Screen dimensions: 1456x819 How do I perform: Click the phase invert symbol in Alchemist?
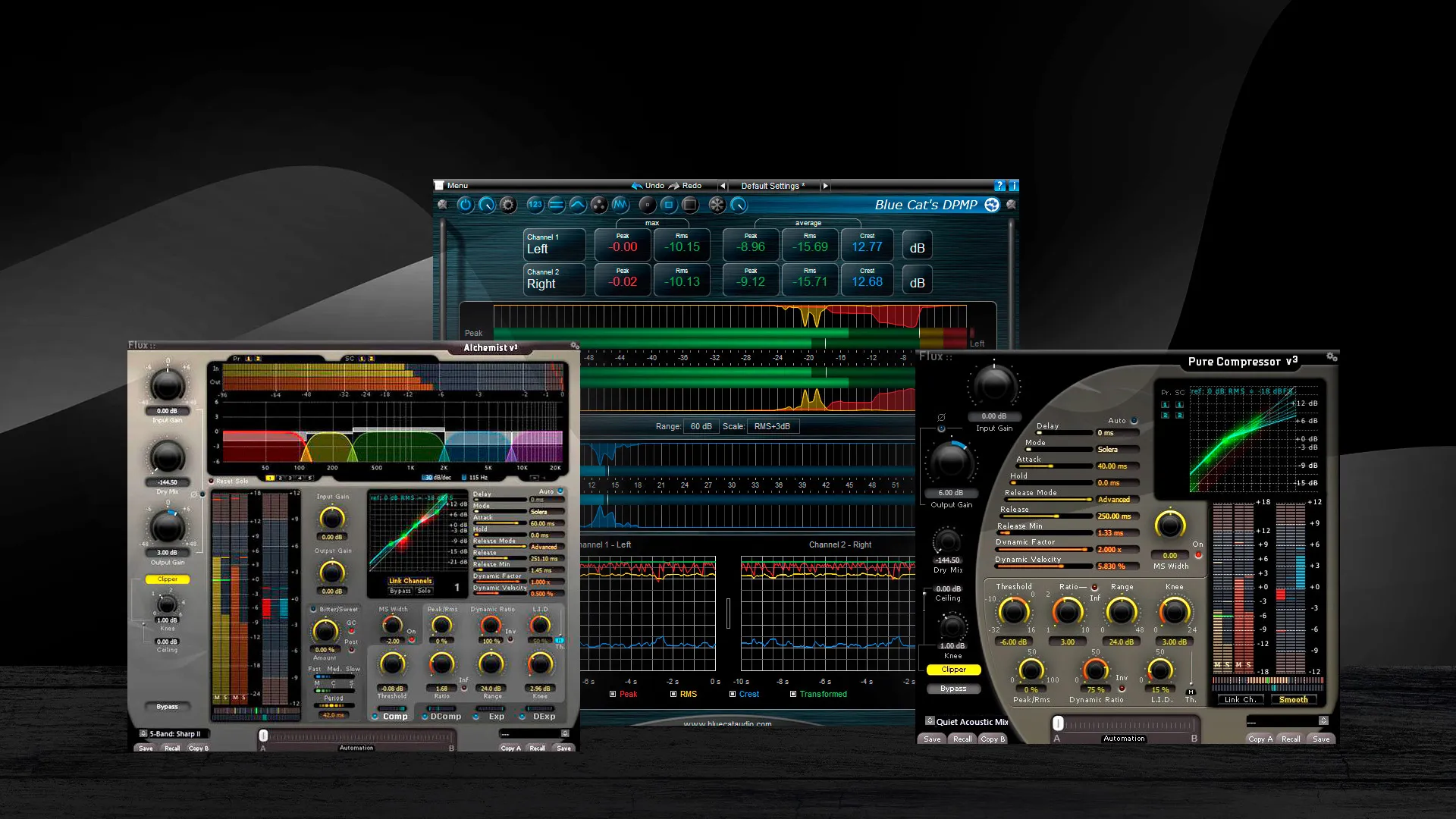(194, 494)
